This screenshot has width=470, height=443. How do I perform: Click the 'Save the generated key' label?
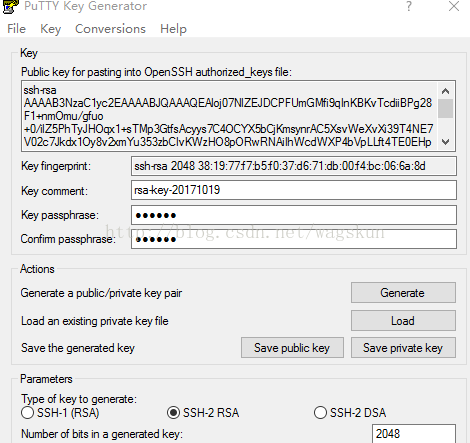[78, 348]
